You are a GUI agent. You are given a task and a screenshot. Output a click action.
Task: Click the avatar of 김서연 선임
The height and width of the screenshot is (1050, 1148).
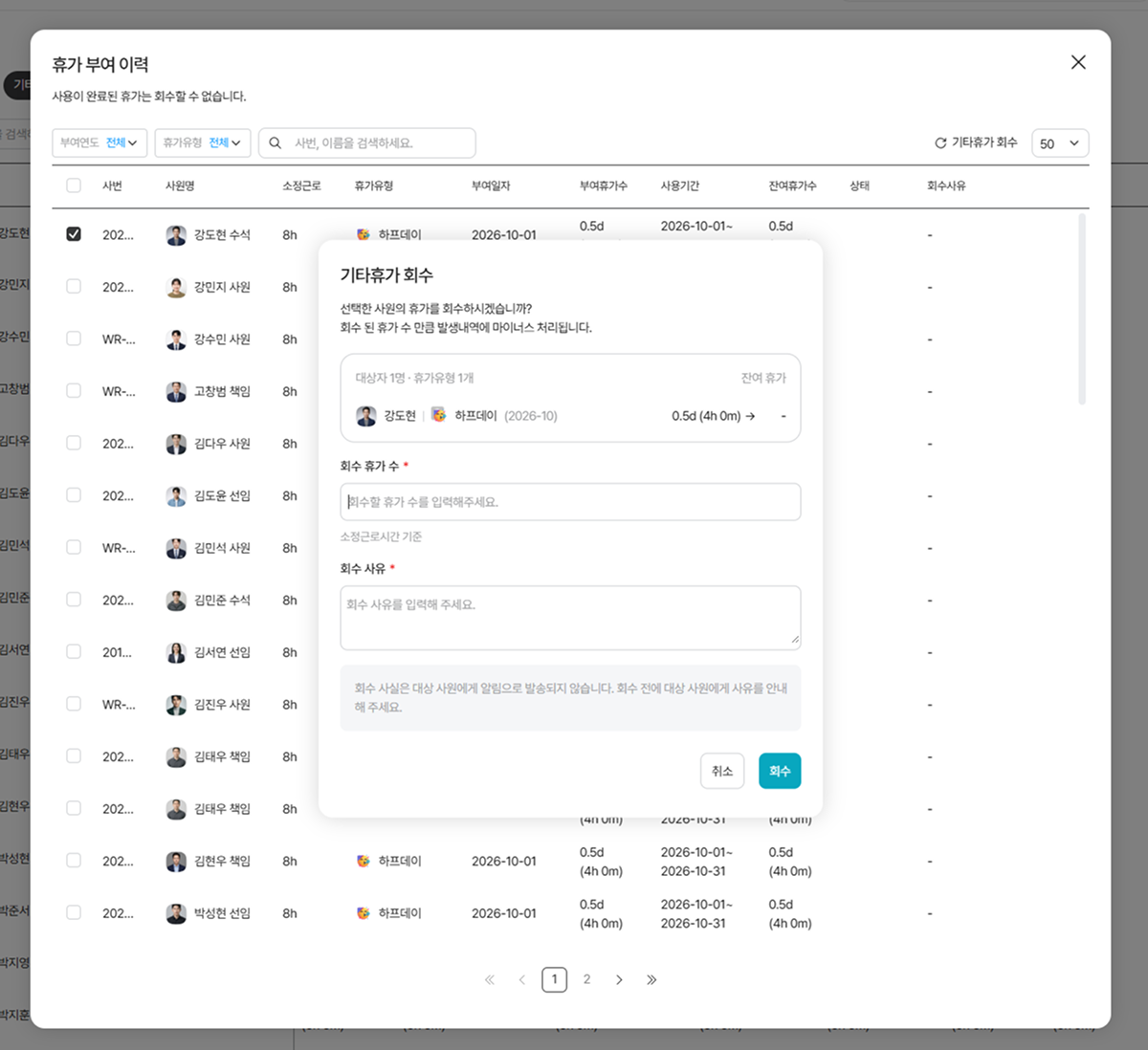(176, 652)
